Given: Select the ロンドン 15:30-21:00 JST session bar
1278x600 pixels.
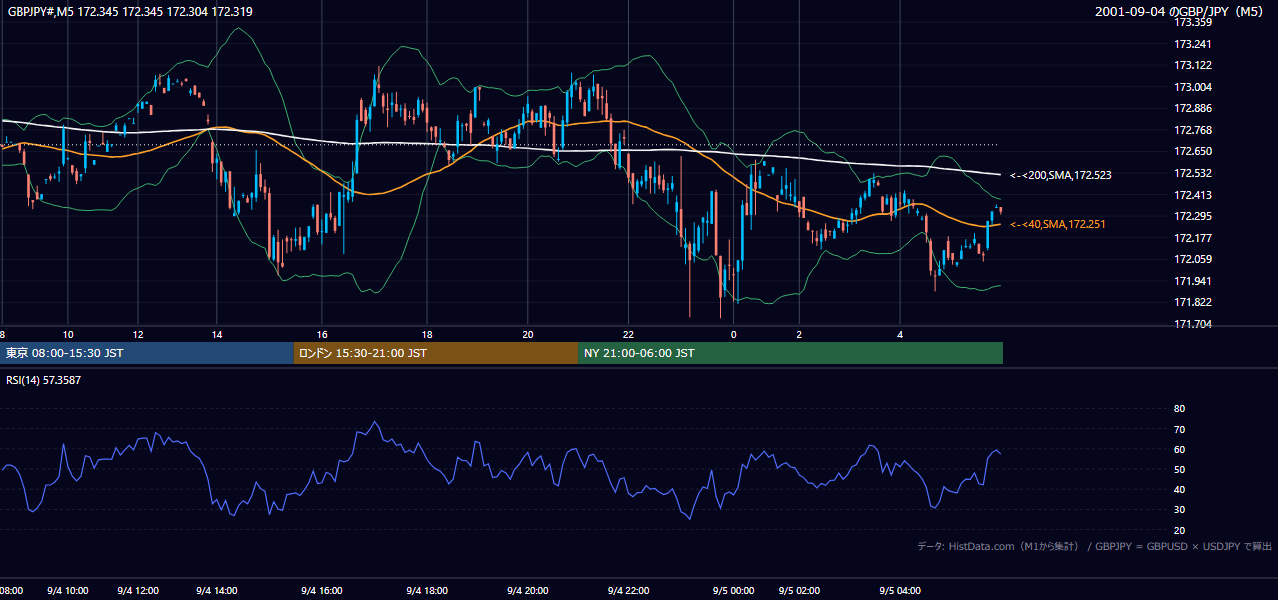Looking at the screenshot, I should (436, 353).
